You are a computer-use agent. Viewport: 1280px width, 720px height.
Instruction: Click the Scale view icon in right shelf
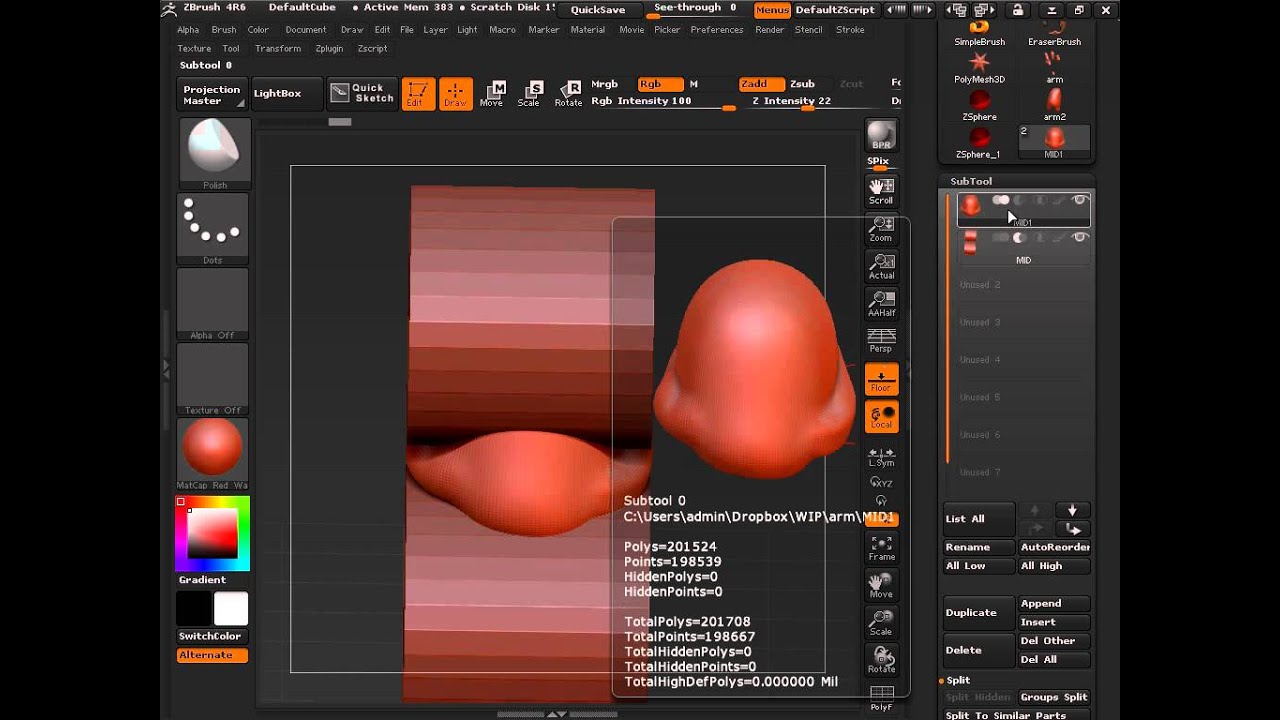[x=881, y=622]
